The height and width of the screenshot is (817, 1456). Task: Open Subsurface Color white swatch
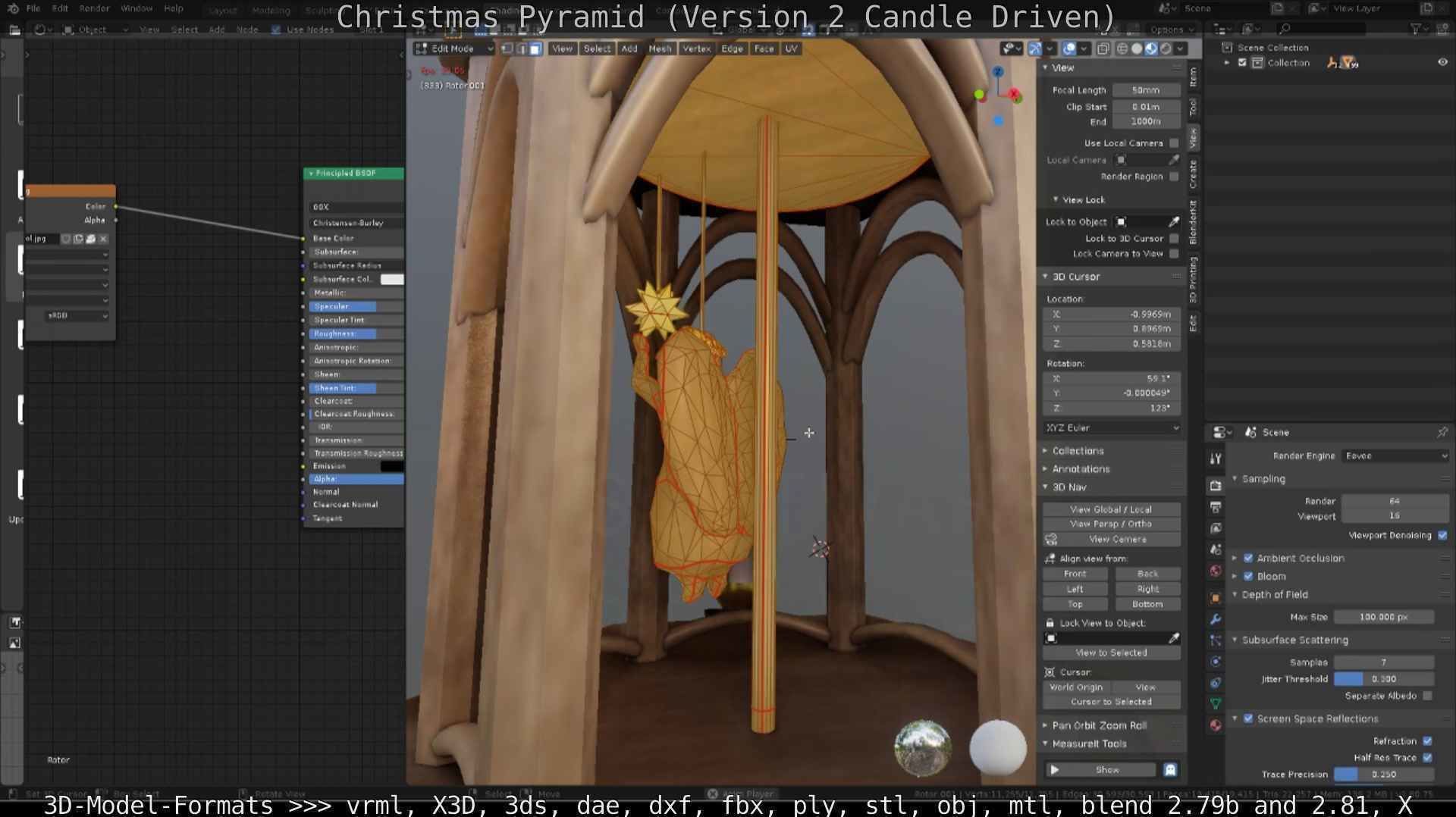392,280
